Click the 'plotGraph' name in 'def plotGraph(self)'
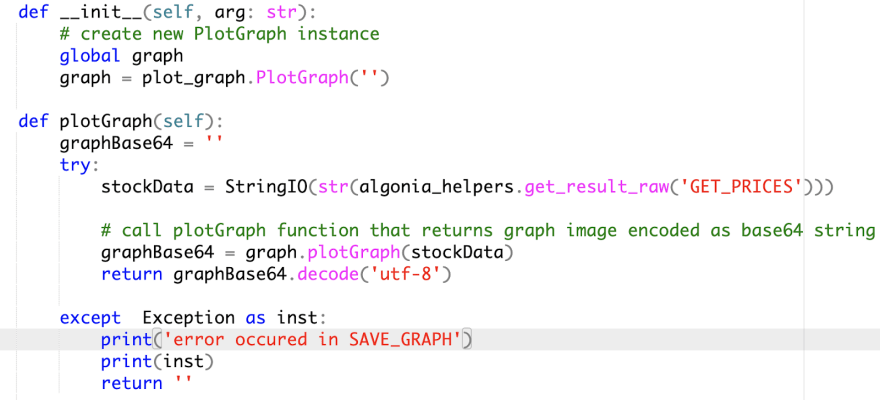Viewport: 880px width, 400px height. (105, 121)
